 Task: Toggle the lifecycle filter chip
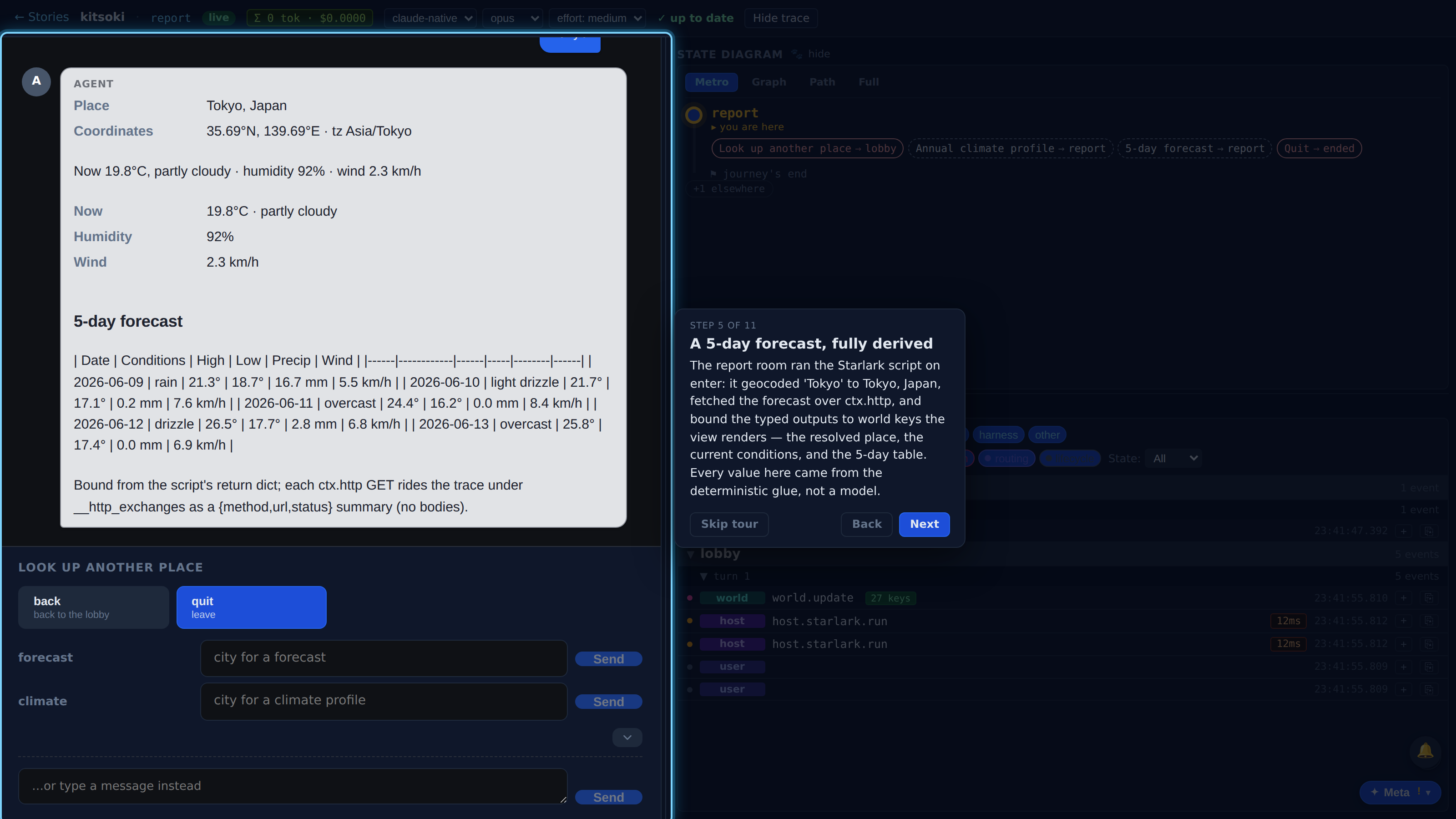[1070, 458]
